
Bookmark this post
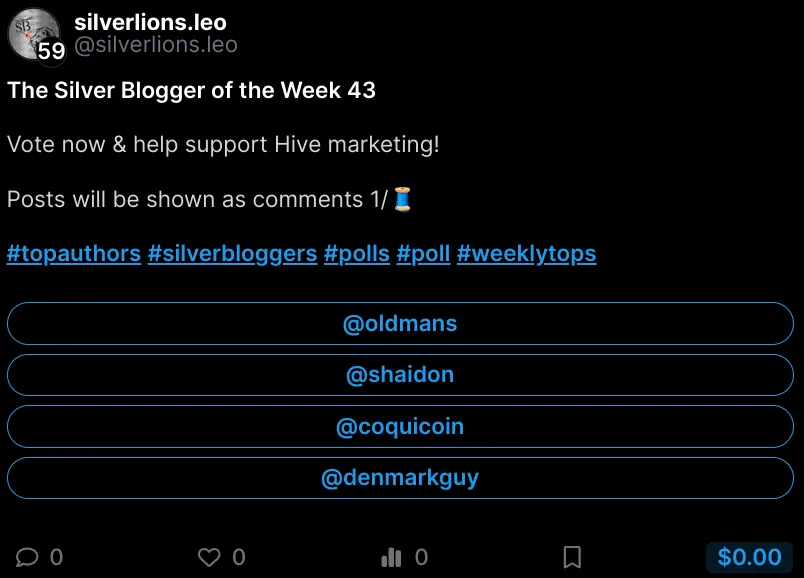[x=572, y=557]
